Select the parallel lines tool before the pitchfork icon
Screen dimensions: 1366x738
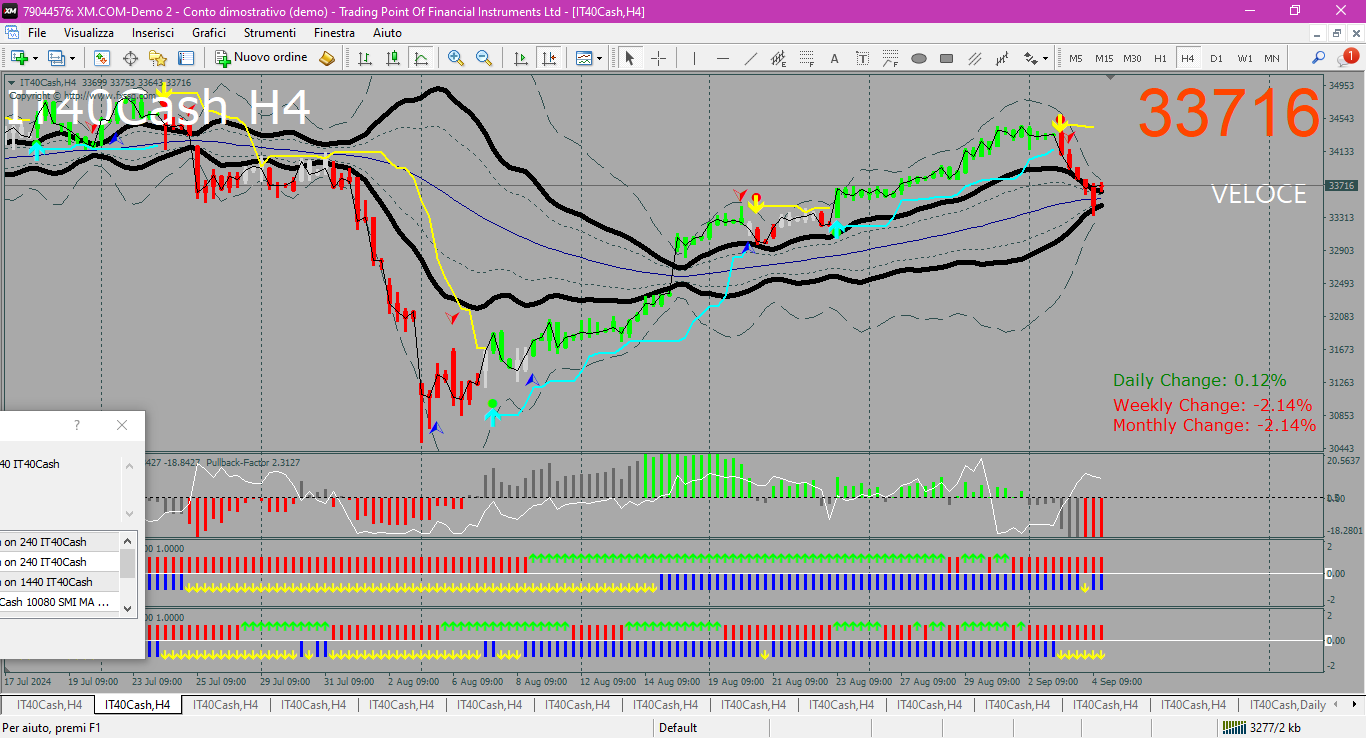coord(975,58)
